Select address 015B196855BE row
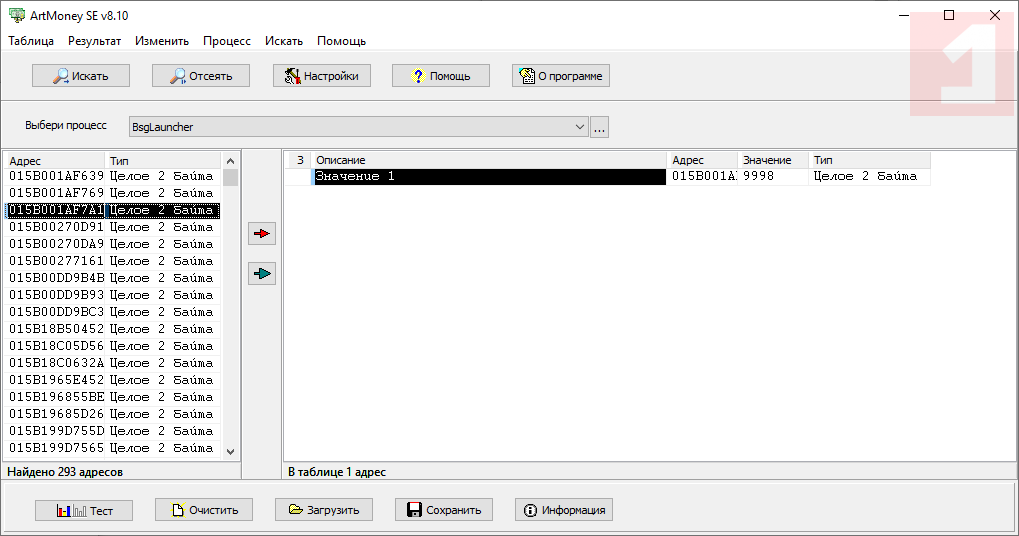Screen dimensions: 1019x536 pos(113,396)
